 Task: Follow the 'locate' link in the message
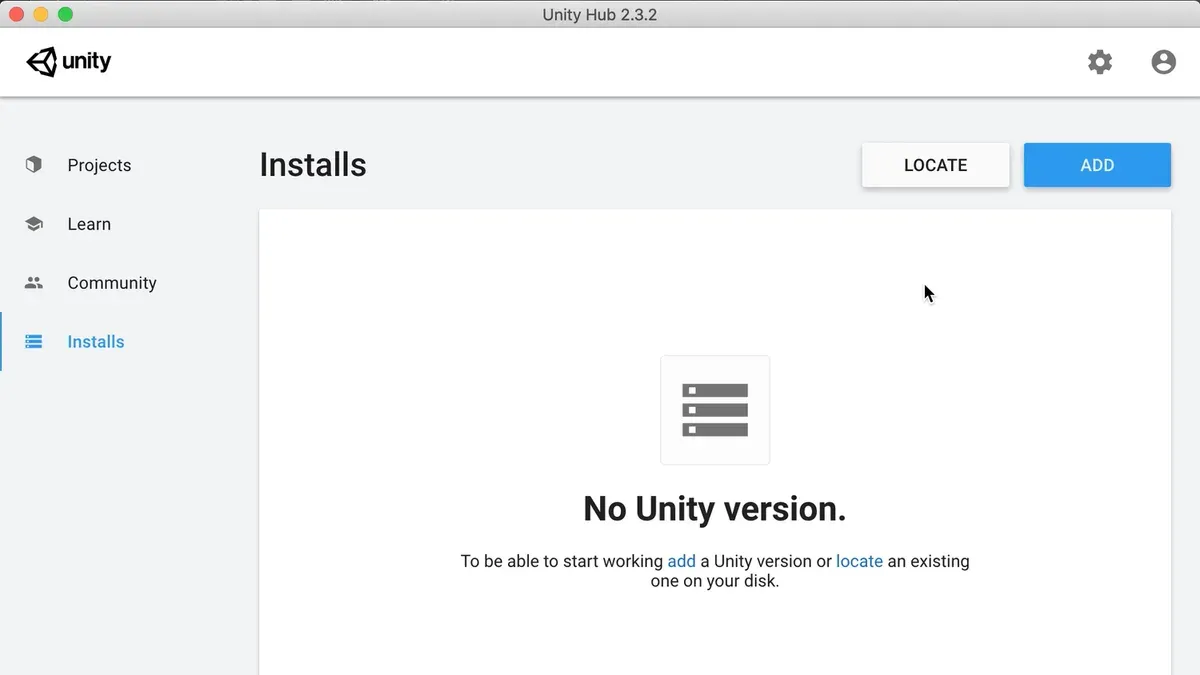[x=859, y=561]
